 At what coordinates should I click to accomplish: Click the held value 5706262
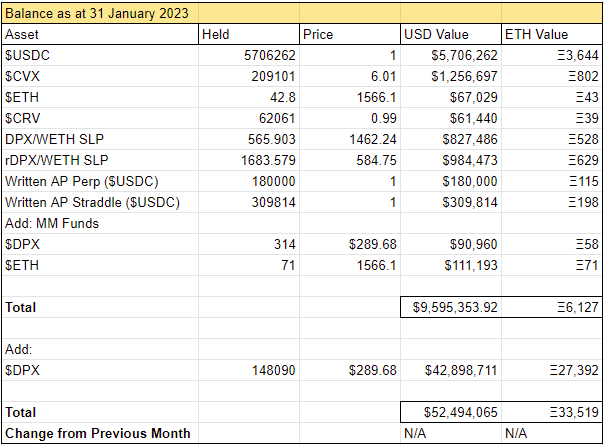point(270,55)
